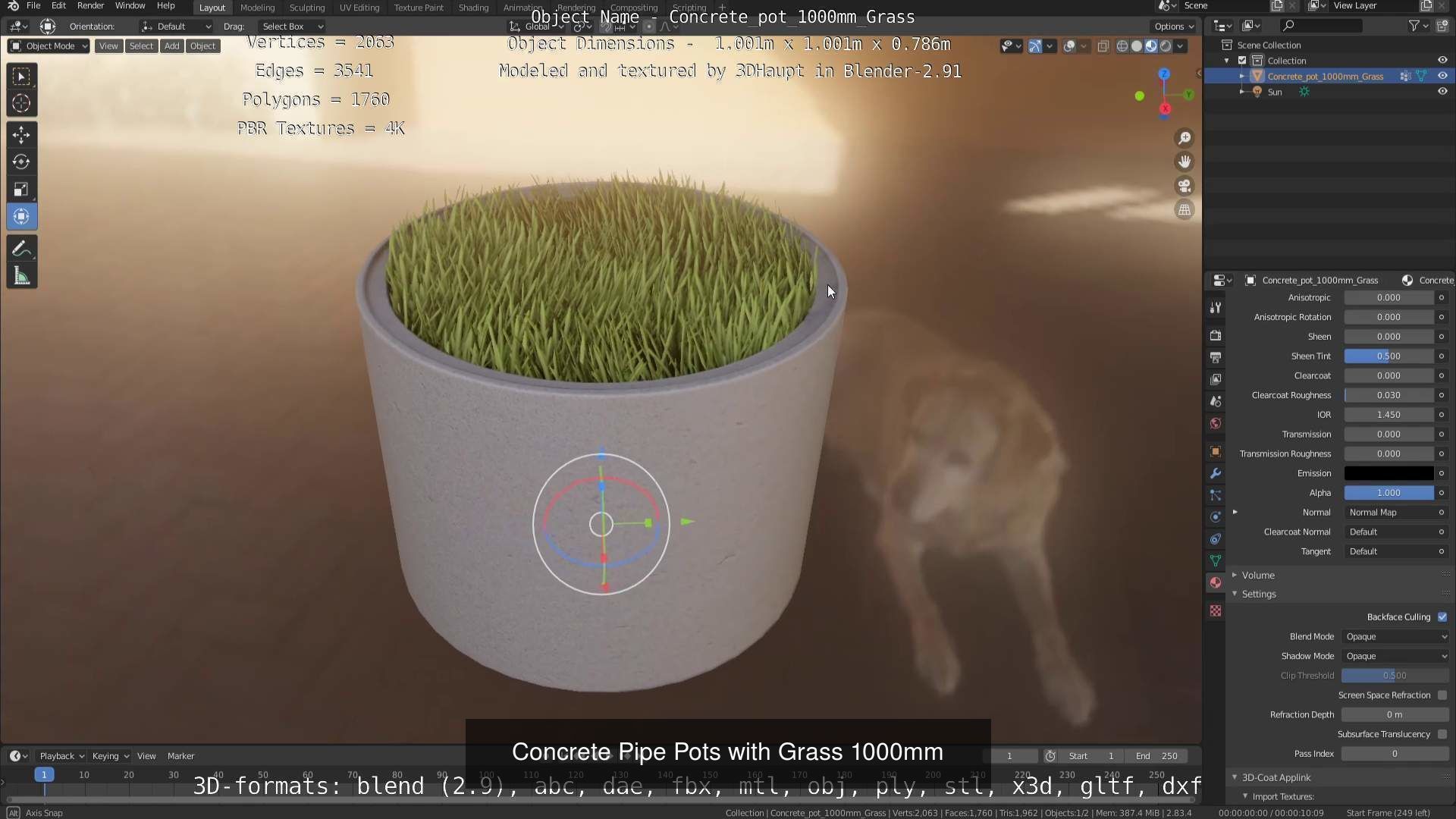Open the Object Data mesh tab
The image size is (1456, 819).
1216,561
